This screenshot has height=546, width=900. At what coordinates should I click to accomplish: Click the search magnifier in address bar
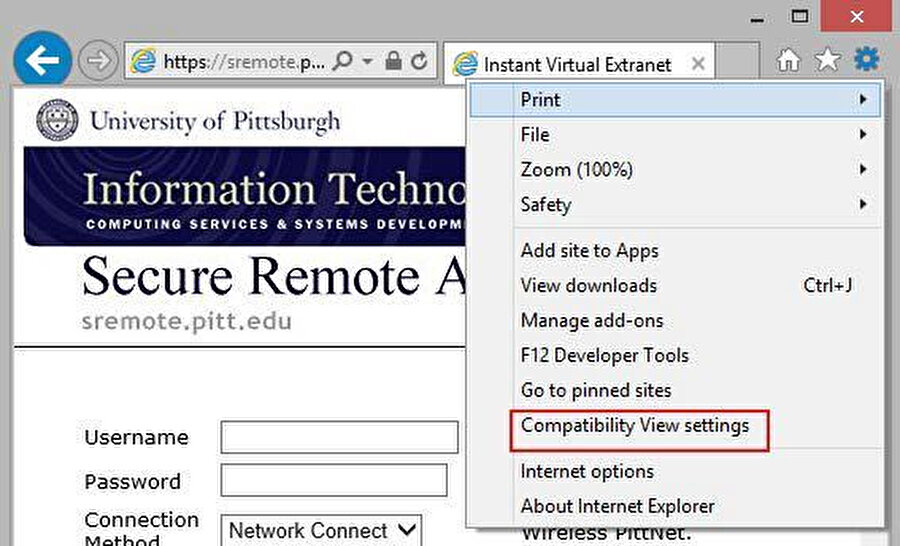[x=343, y=60]
